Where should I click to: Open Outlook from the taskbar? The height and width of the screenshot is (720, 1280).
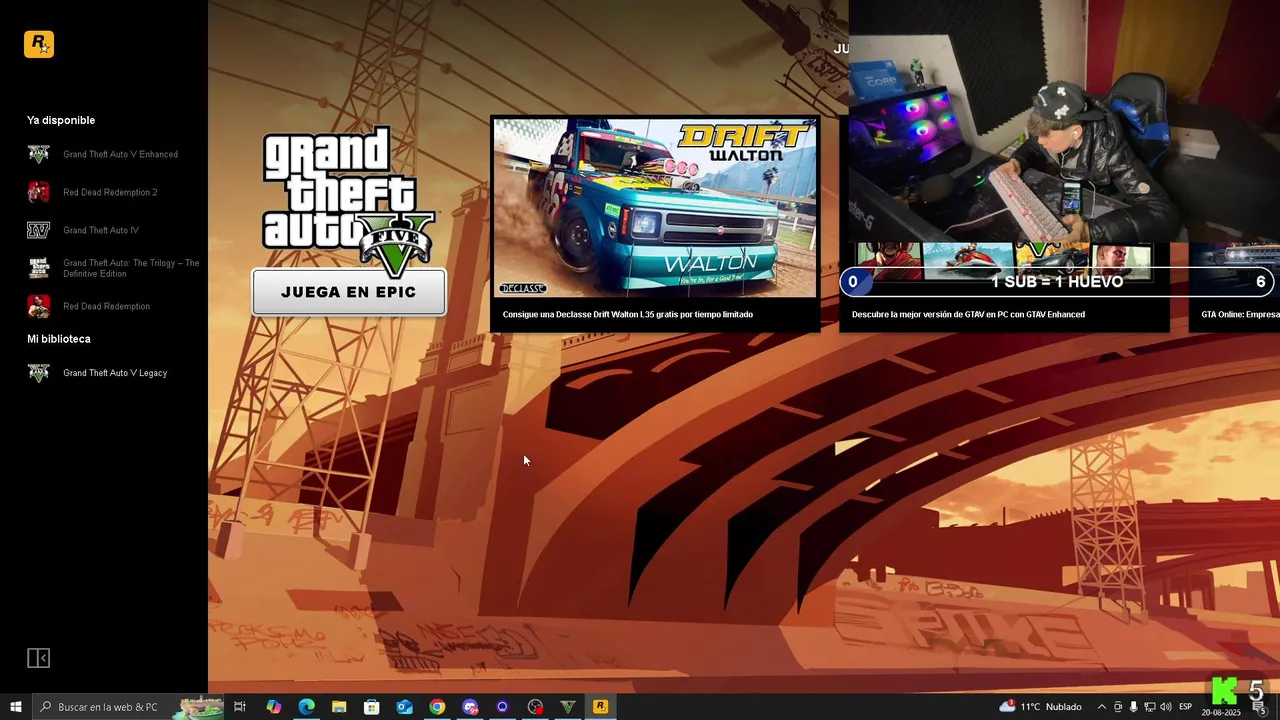tap(404, 707)
